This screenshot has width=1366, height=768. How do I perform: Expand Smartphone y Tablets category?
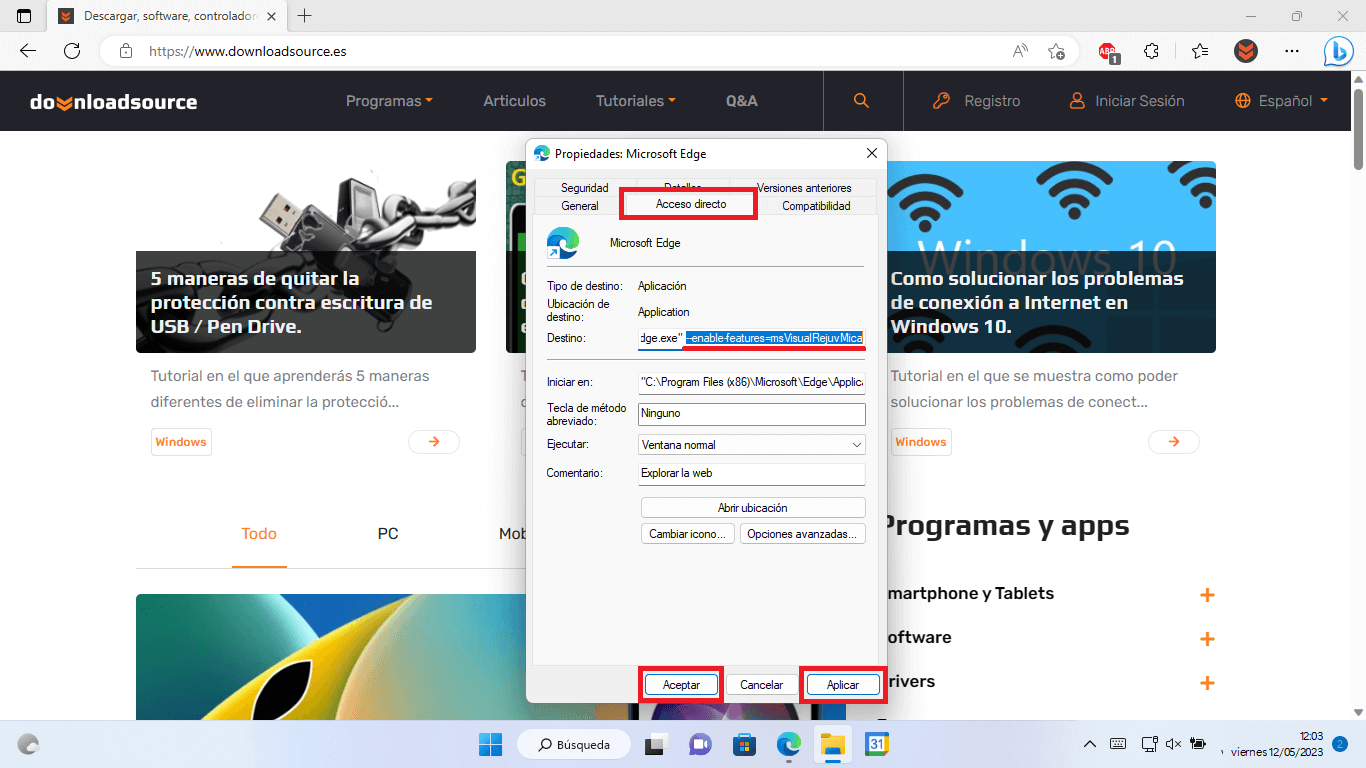[x=1207, y=595]
